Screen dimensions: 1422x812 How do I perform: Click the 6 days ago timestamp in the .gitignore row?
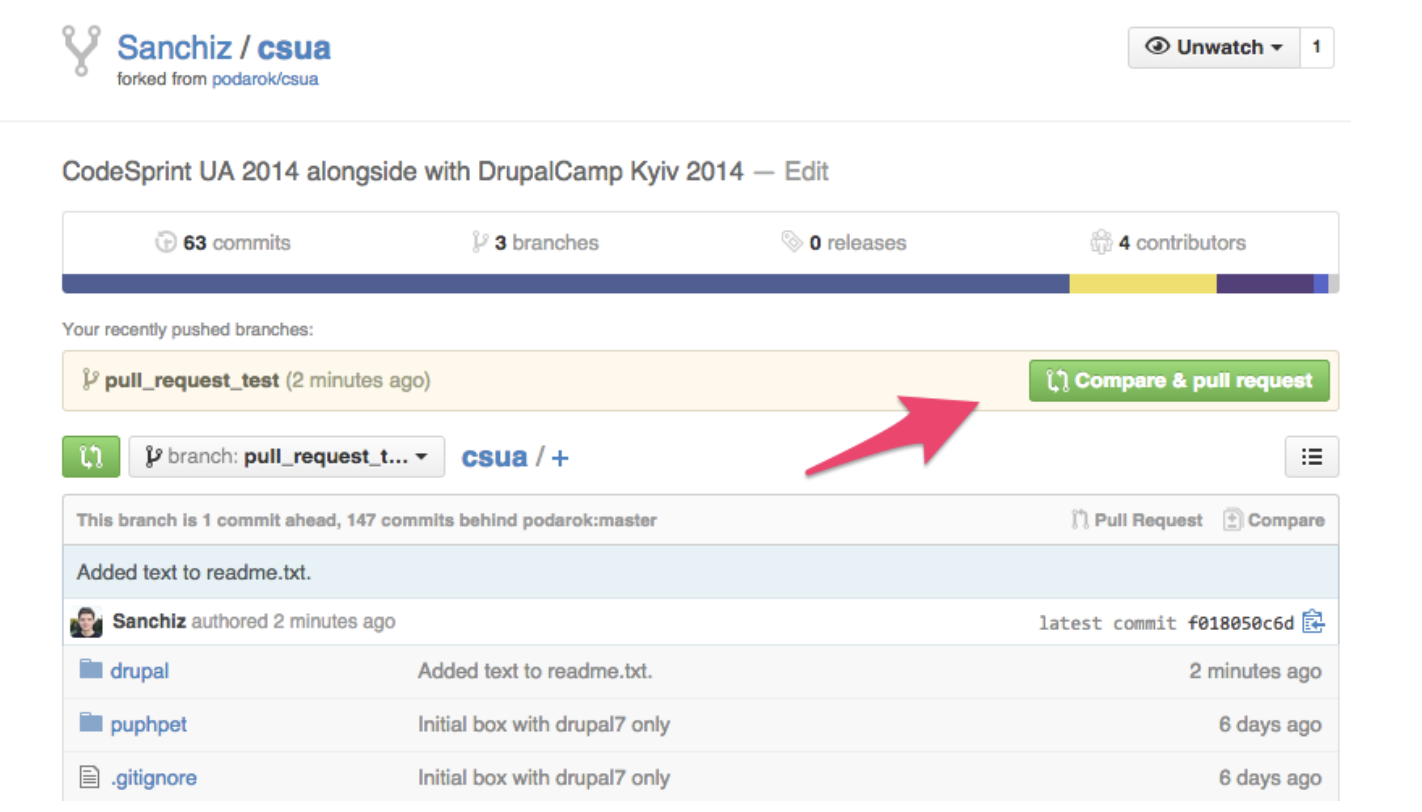coord(1270,778)
